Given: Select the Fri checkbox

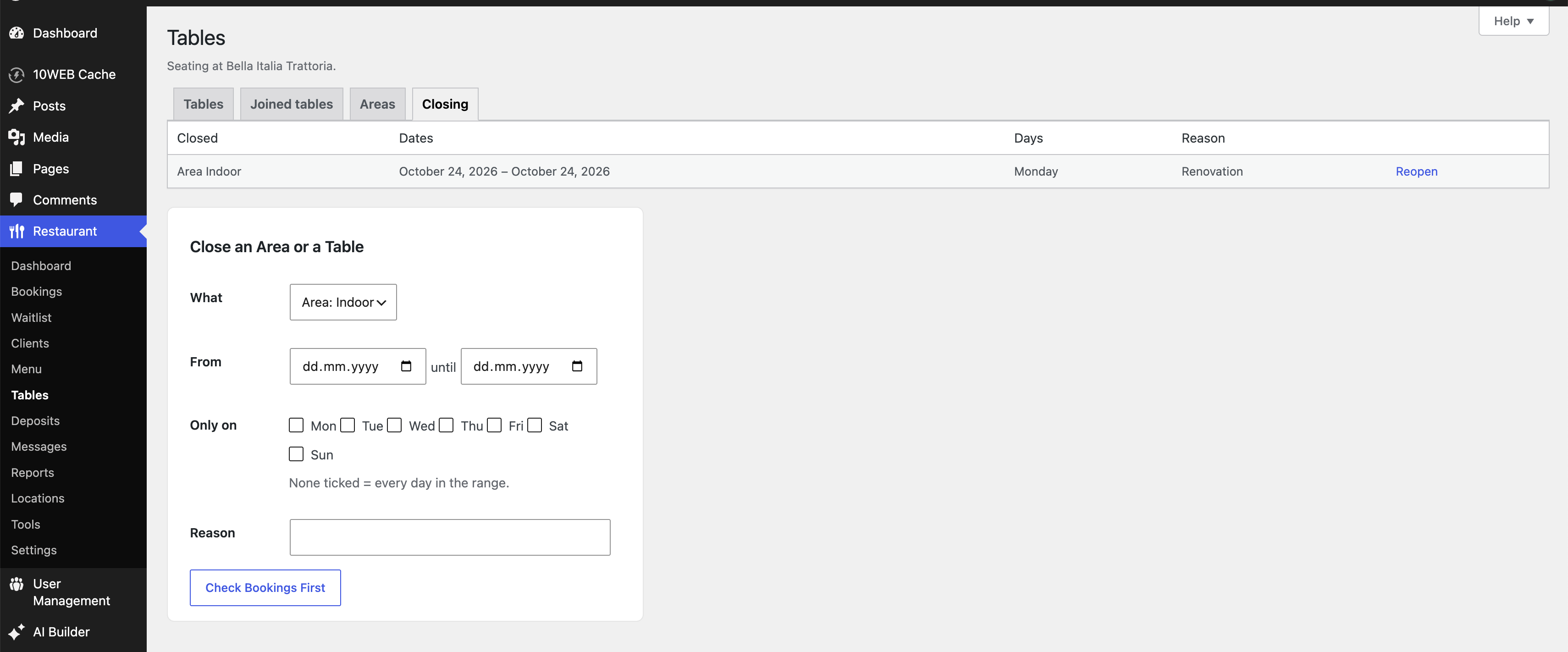Looking at the screenshot, I should 494,425.
